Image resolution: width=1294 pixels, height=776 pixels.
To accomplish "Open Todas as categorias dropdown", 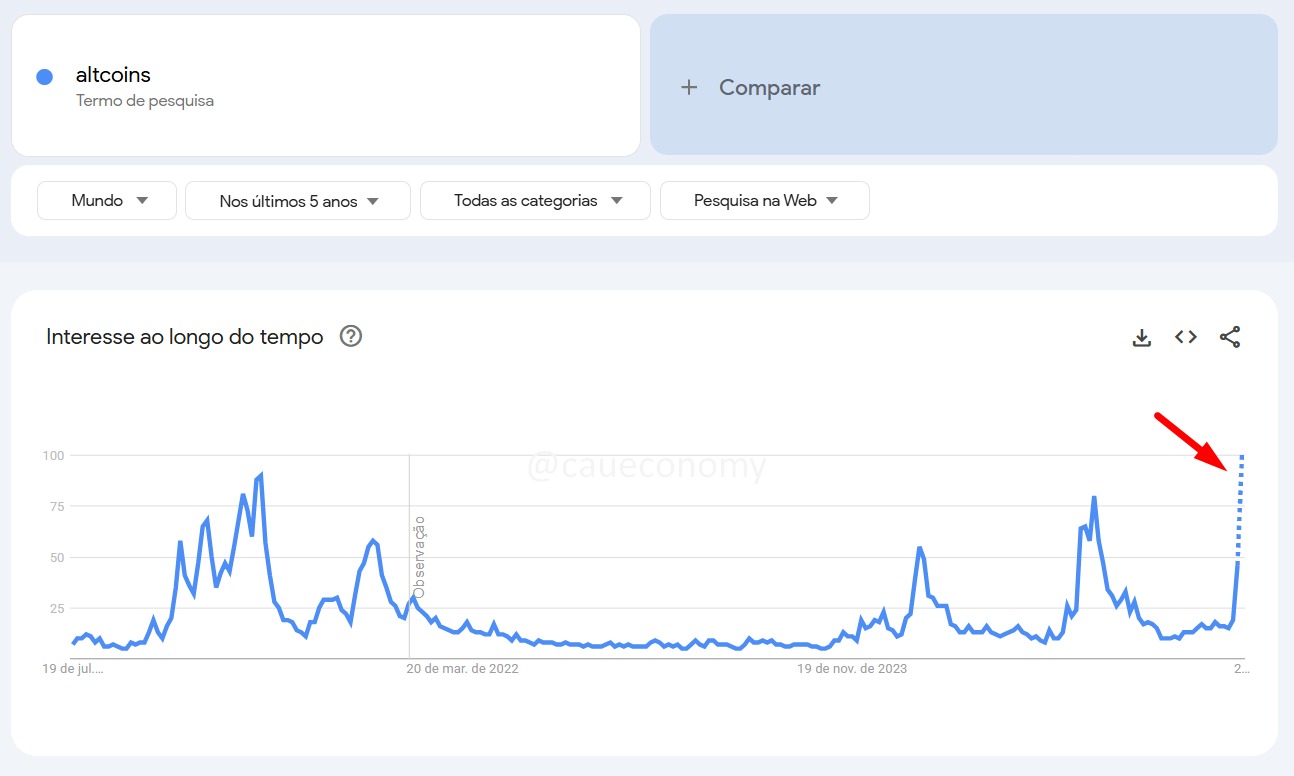I will pyautogui.click(x=535, y=200).
